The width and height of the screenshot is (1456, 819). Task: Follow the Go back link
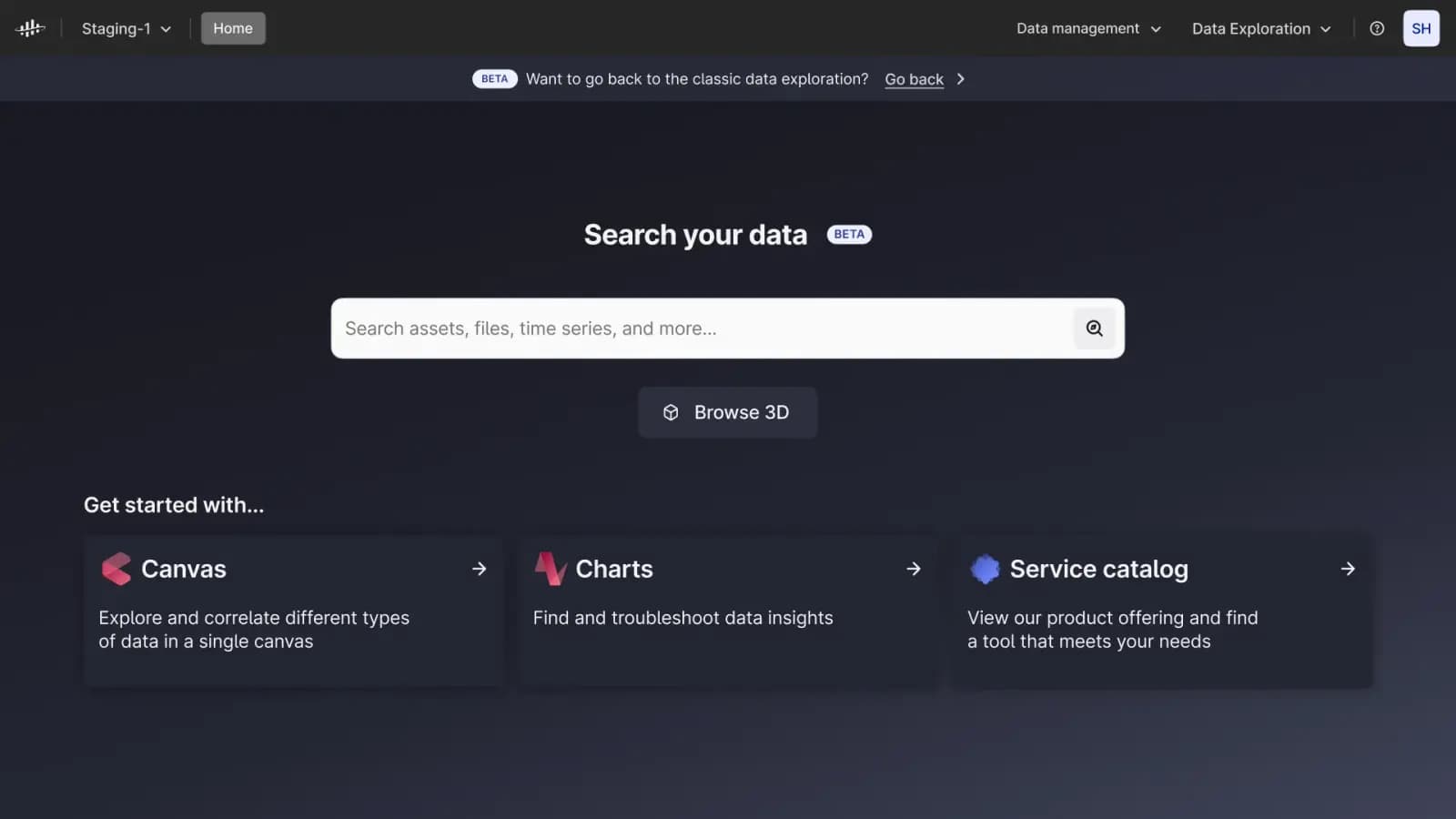click(914, 79)
